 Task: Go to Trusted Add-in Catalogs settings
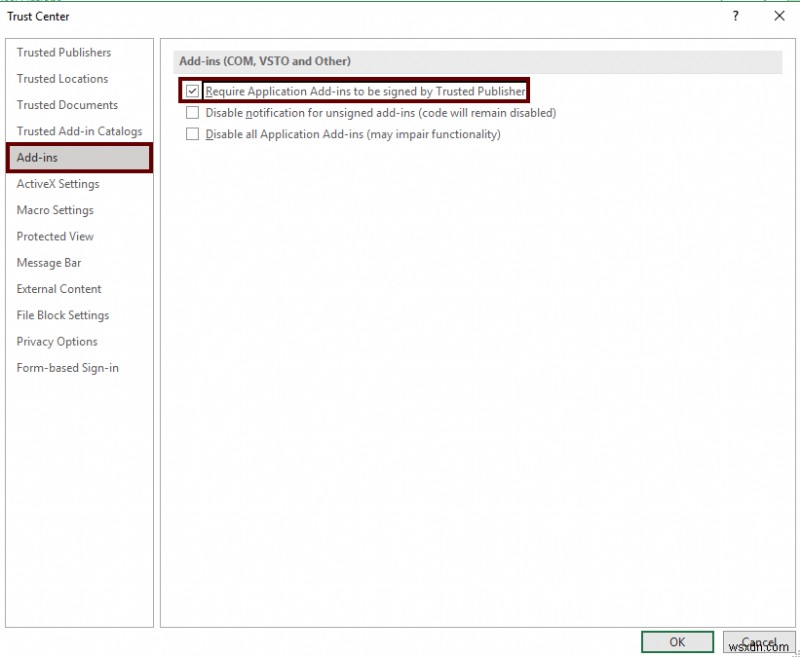[77, 131]
